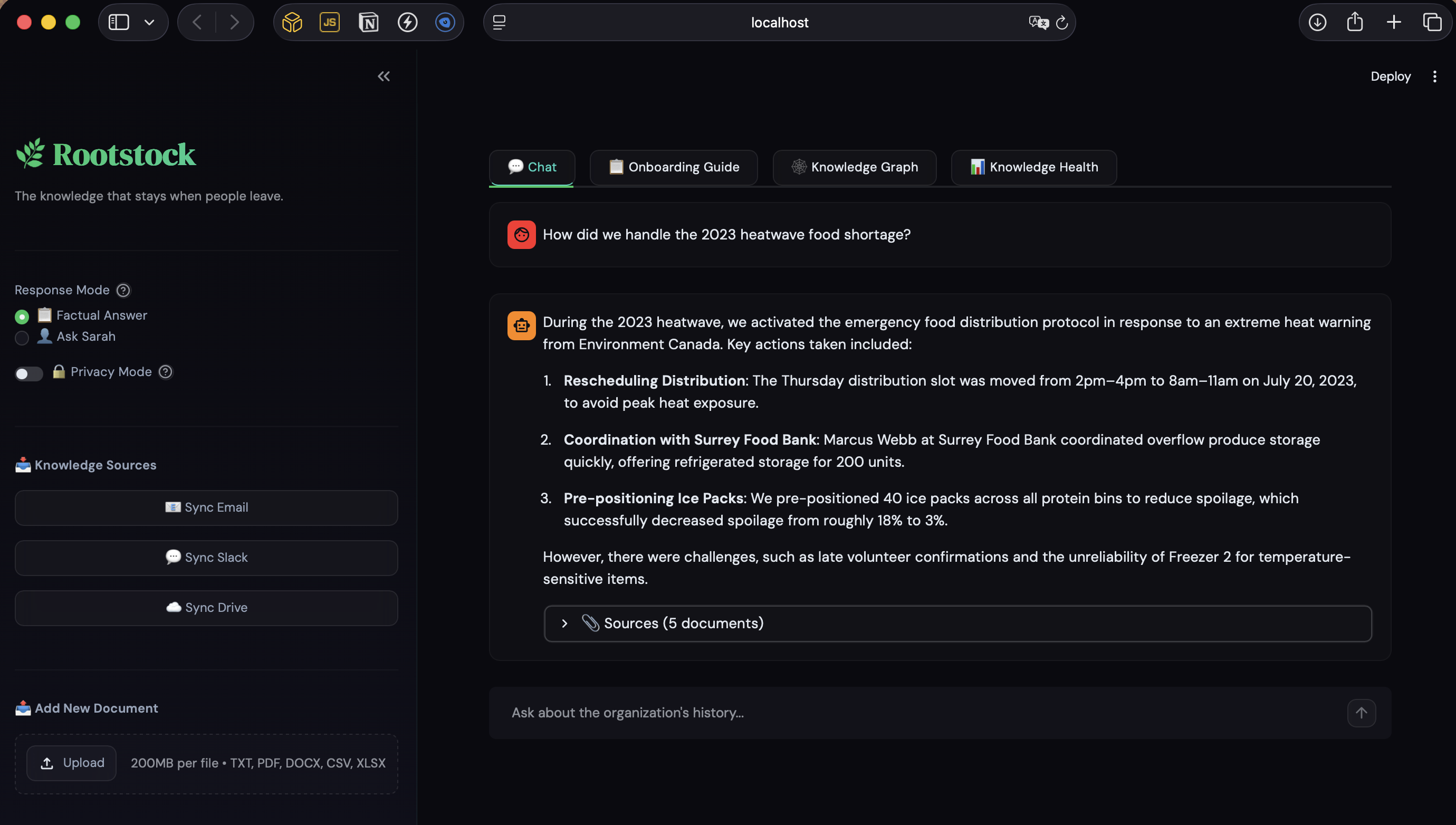Click the page reload icon

click(x=1062, y=23)
